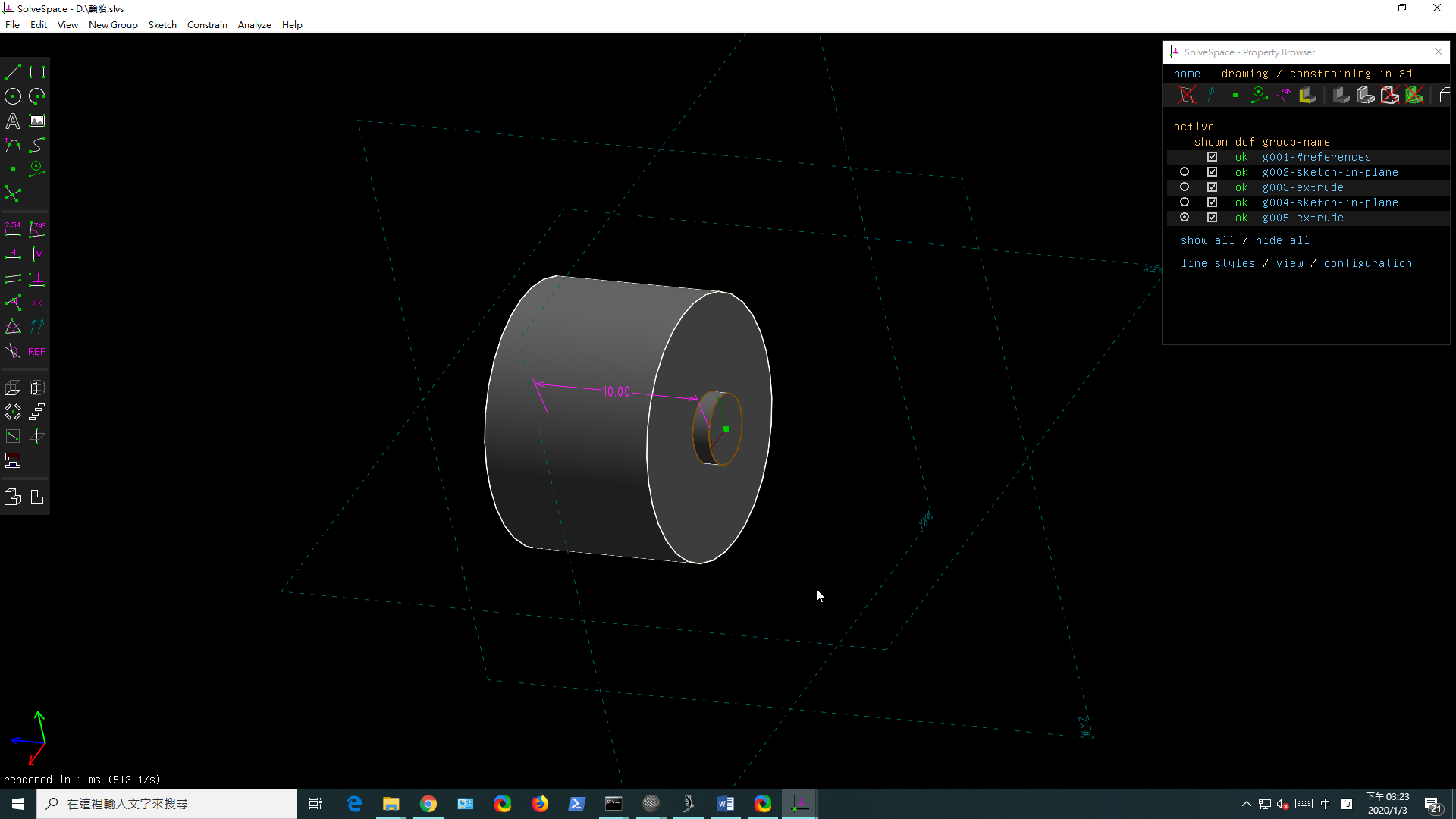Image resolution: width=1456 pixels, height=819 pixels.
Task: Create new extrude group from toolbar
Action: (13, 388)
